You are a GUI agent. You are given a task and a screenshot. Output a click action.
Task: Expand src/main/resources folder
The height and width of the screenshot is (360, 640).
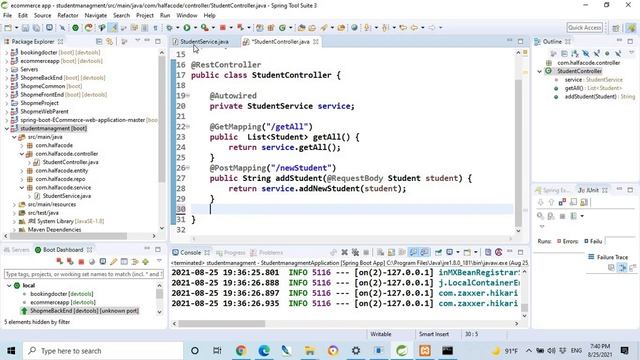(x=14, y=204)
